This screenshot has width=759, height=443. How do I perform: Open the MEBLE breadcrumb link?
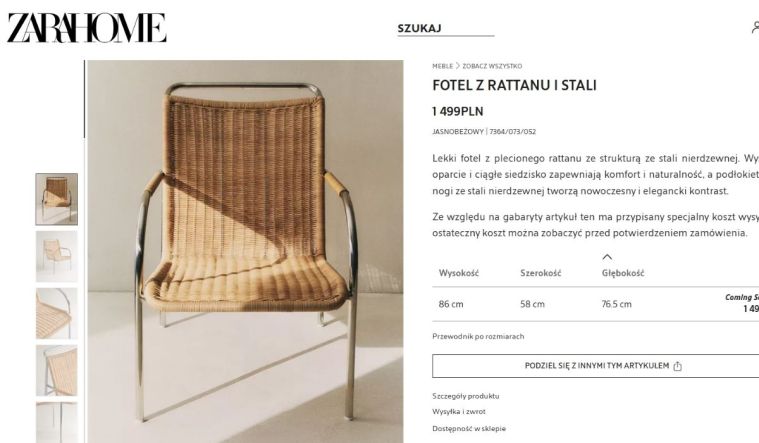442,66
